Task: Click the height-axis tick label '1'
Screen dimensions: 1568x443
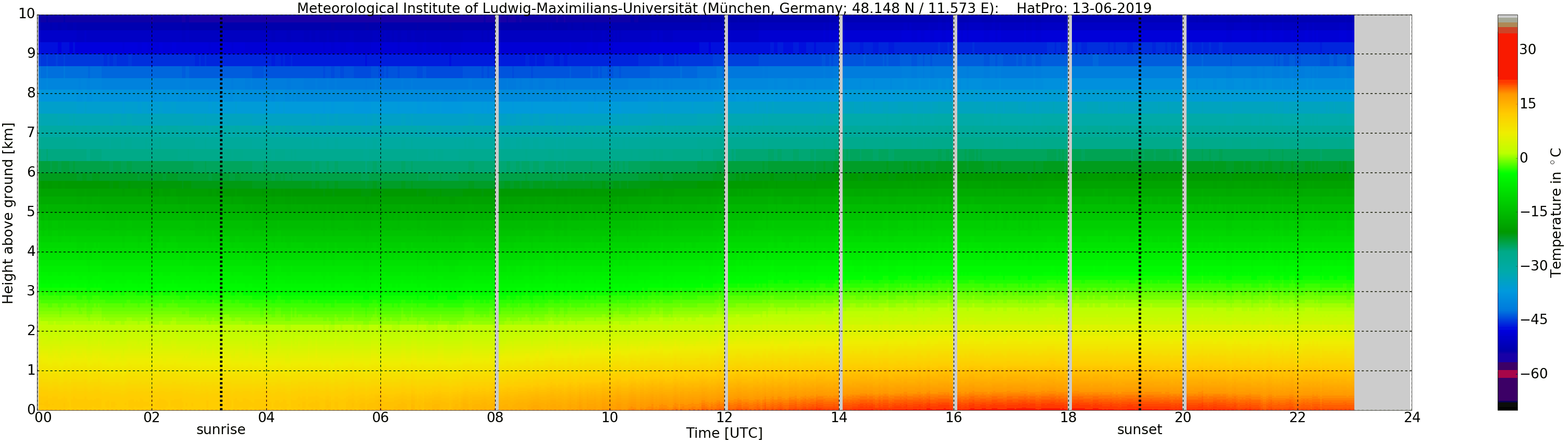Action: pos(32,370)
